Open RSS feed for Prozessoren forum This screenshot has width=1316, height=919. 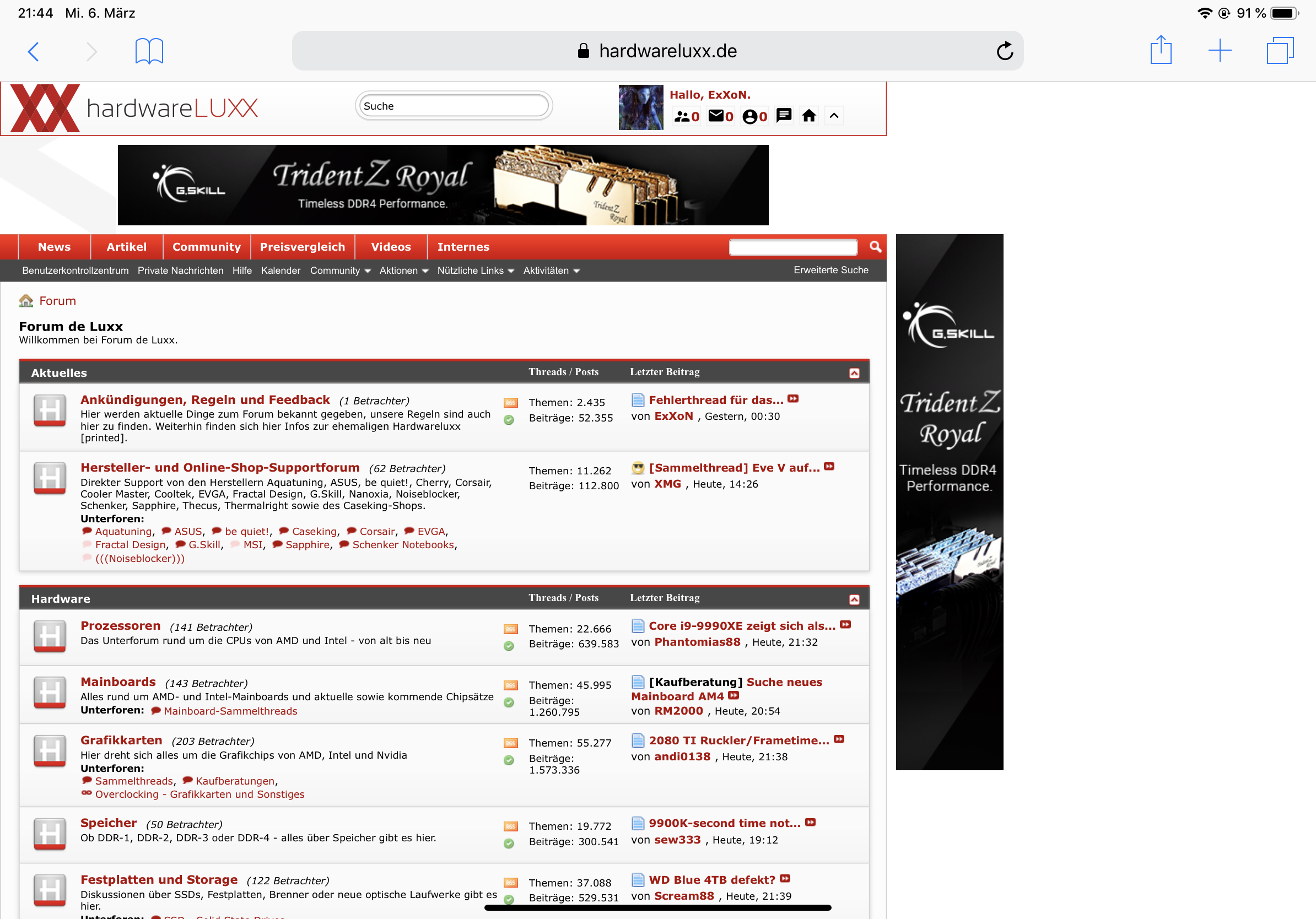point(510,629)
